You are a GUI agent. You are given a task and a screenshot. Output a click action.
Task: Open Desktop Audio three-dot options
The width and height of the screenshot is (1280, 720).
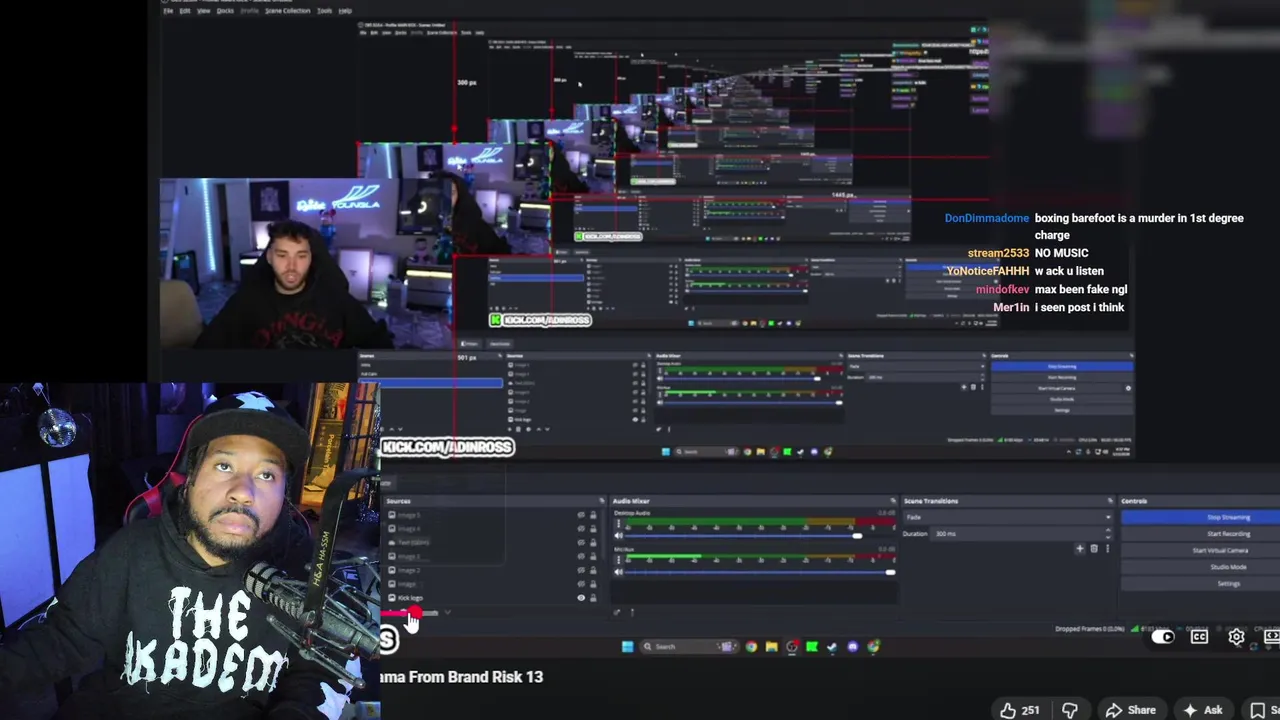pyautogui.click(x=618, y=523)
